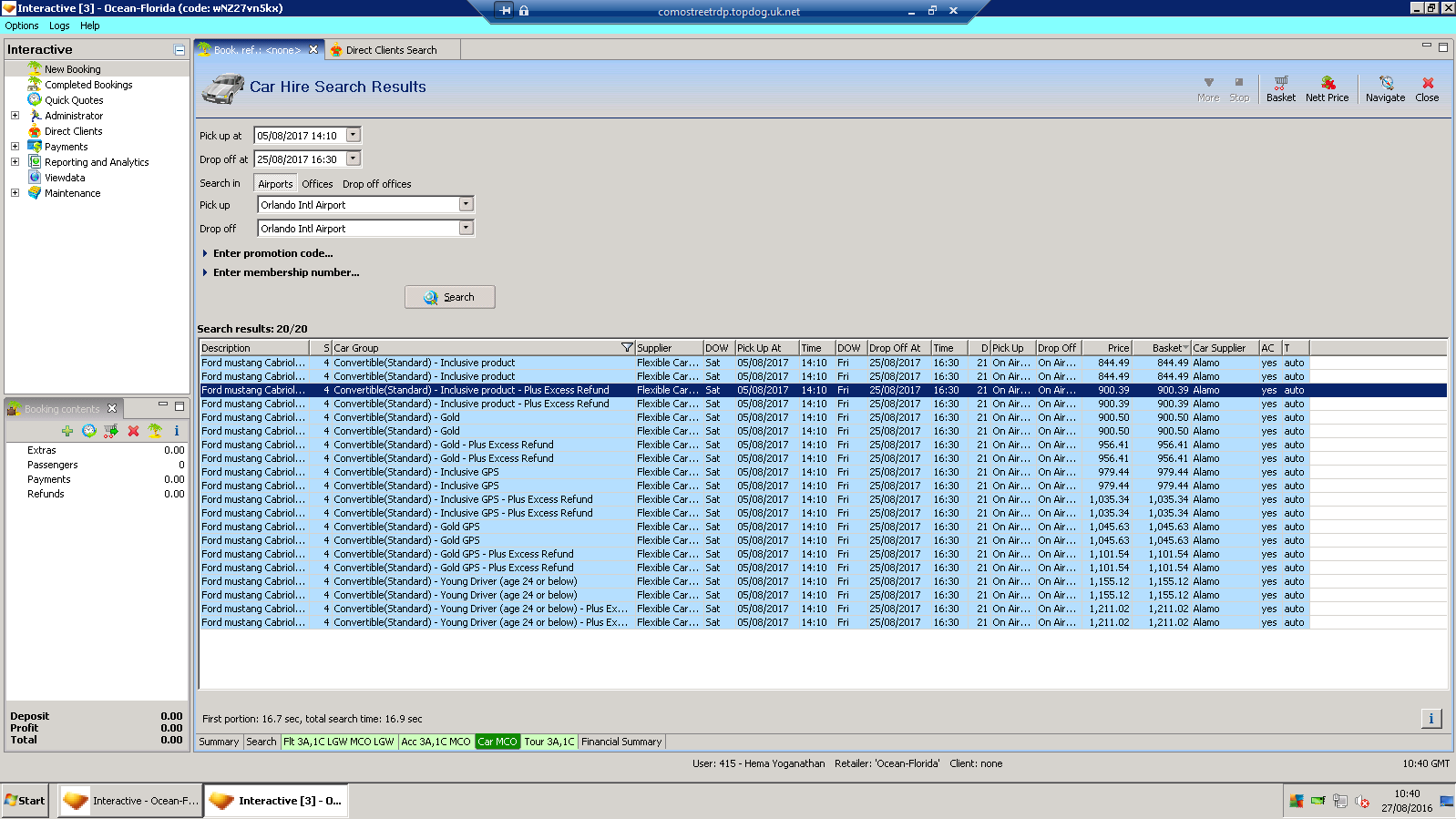Viewport: 1456px width, 819px height.
Task: Click the Navigate compass icon
Action: [x=1385, y=88]
